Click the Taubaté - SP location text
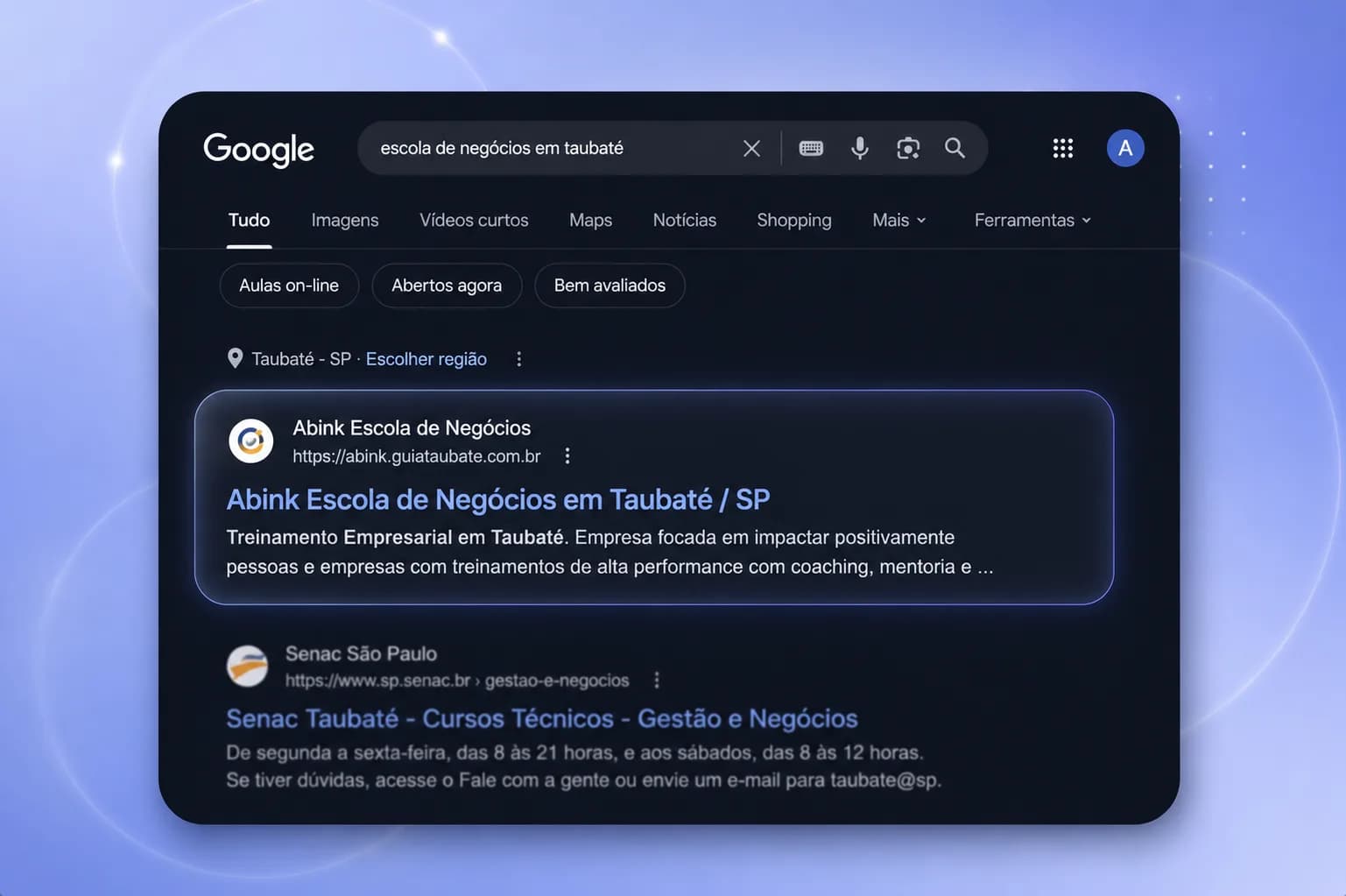 click(x=301, y=359)
